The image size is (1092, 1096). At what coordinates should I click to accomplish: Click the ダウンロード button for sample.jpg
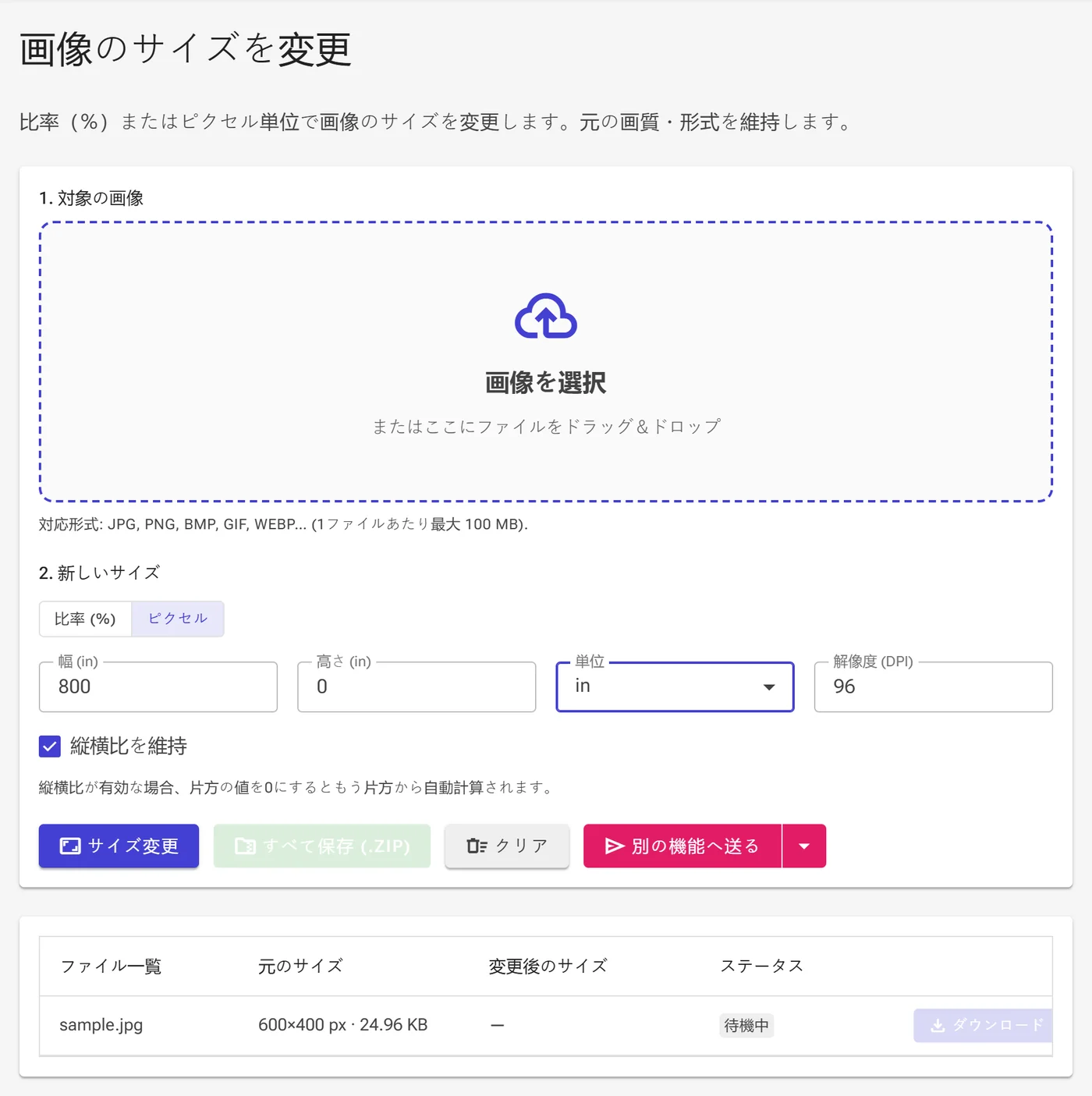pyautogui.click(x=984, y=1025)
